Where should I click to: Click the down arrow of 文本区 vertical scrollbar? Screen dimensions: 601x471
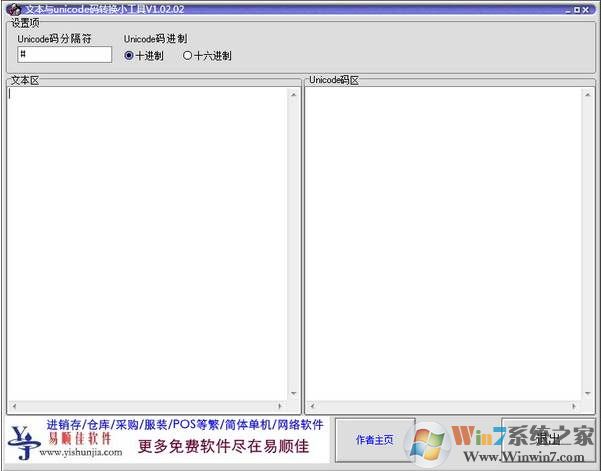point(294,394)
